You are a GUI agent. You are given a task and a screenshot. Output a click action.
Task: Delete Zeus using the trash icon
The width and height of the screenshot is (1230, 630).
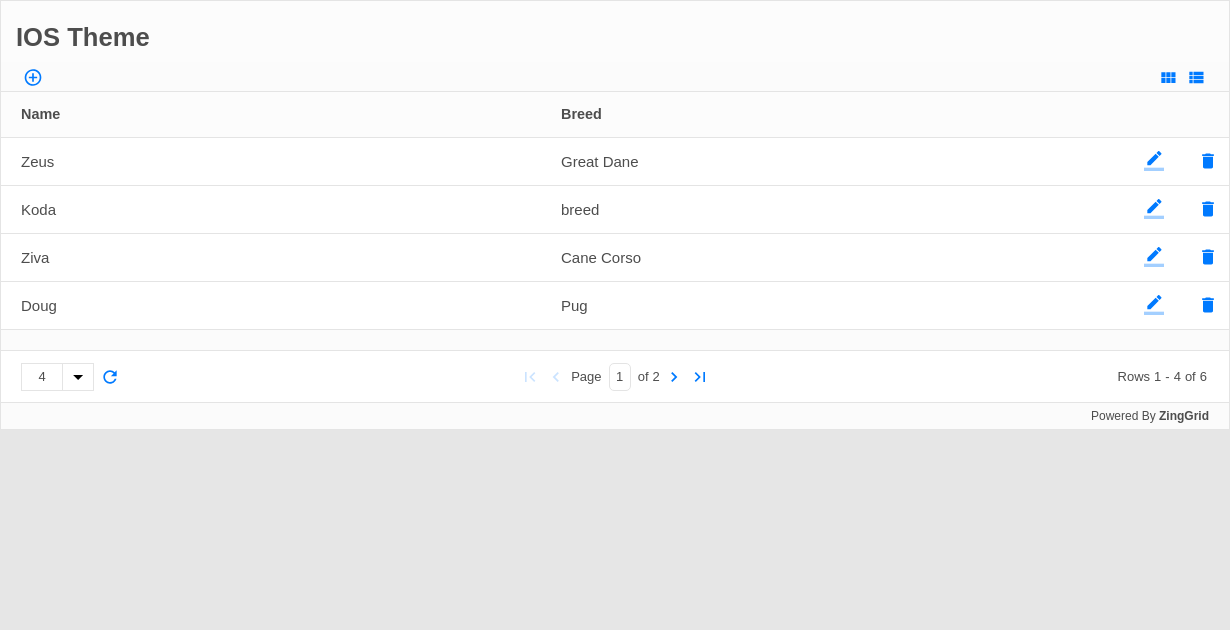click(x=1208, y=161)
